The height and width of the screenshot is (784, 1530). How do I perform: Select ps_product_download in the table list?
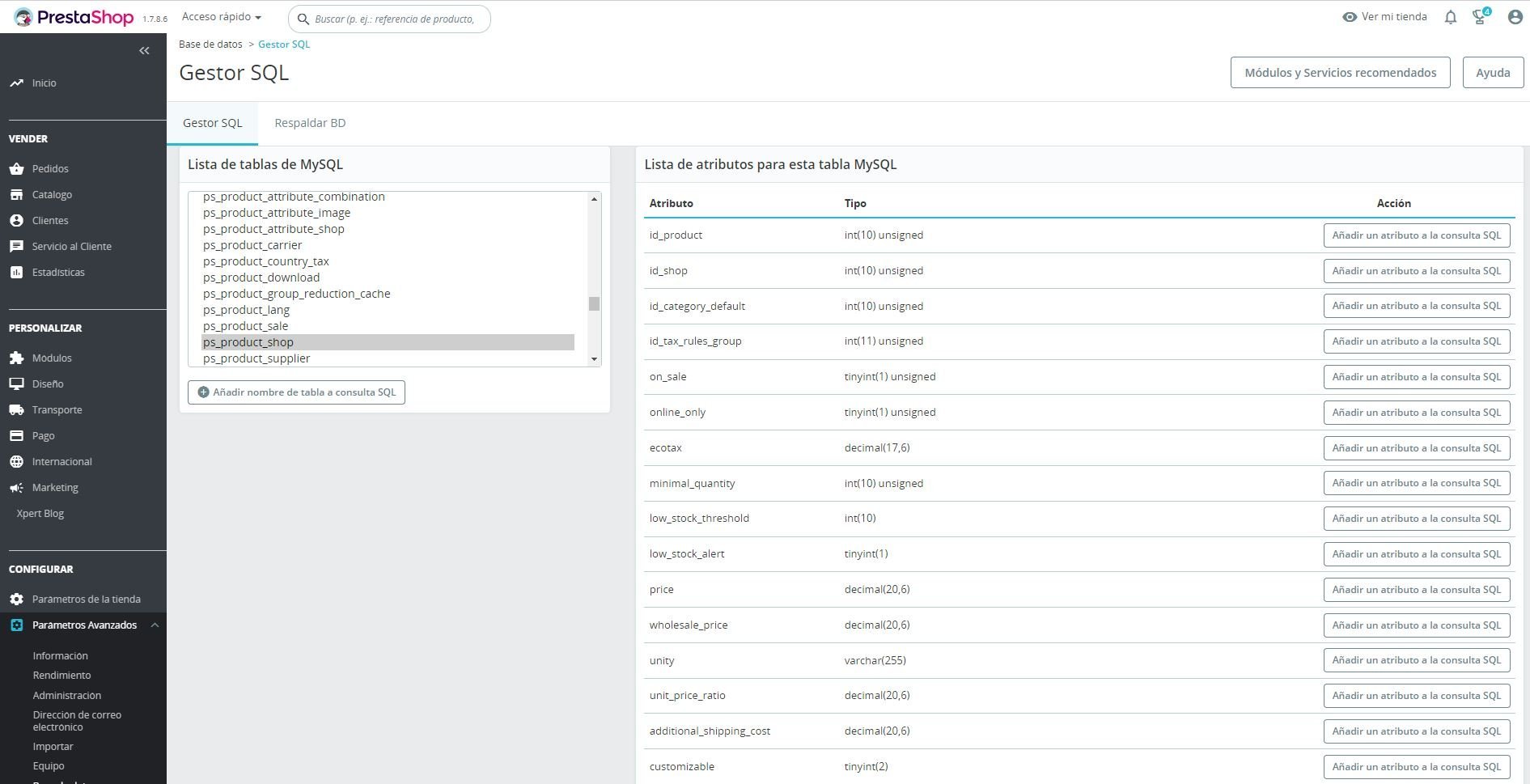[388, 278]
